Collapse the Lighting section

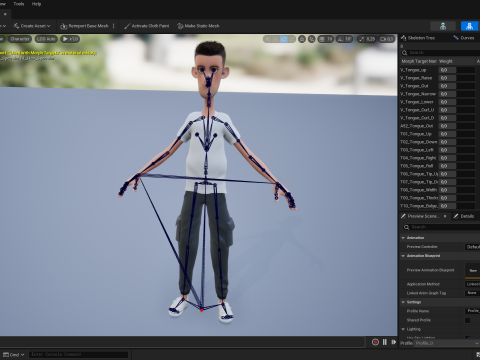(x=403, y=329)
